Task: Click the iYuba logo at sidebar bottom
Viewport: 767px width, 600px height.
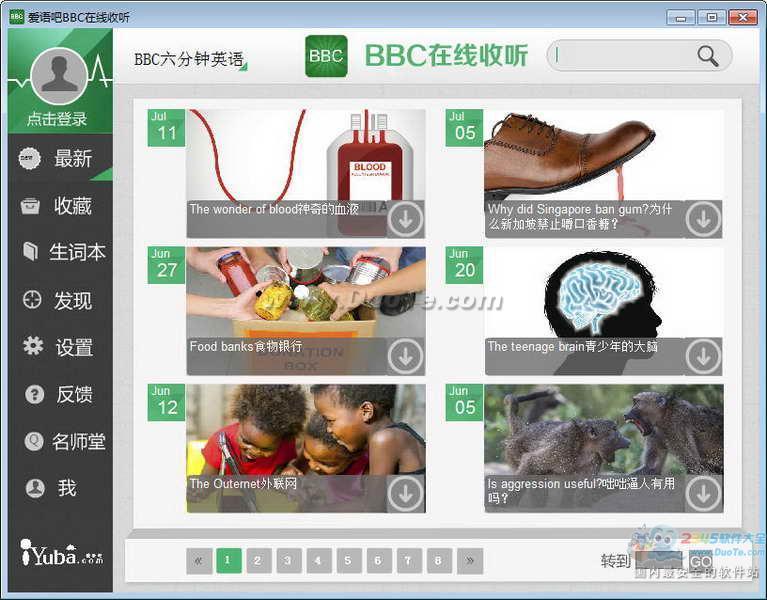Action: click(x=62, y=553)
